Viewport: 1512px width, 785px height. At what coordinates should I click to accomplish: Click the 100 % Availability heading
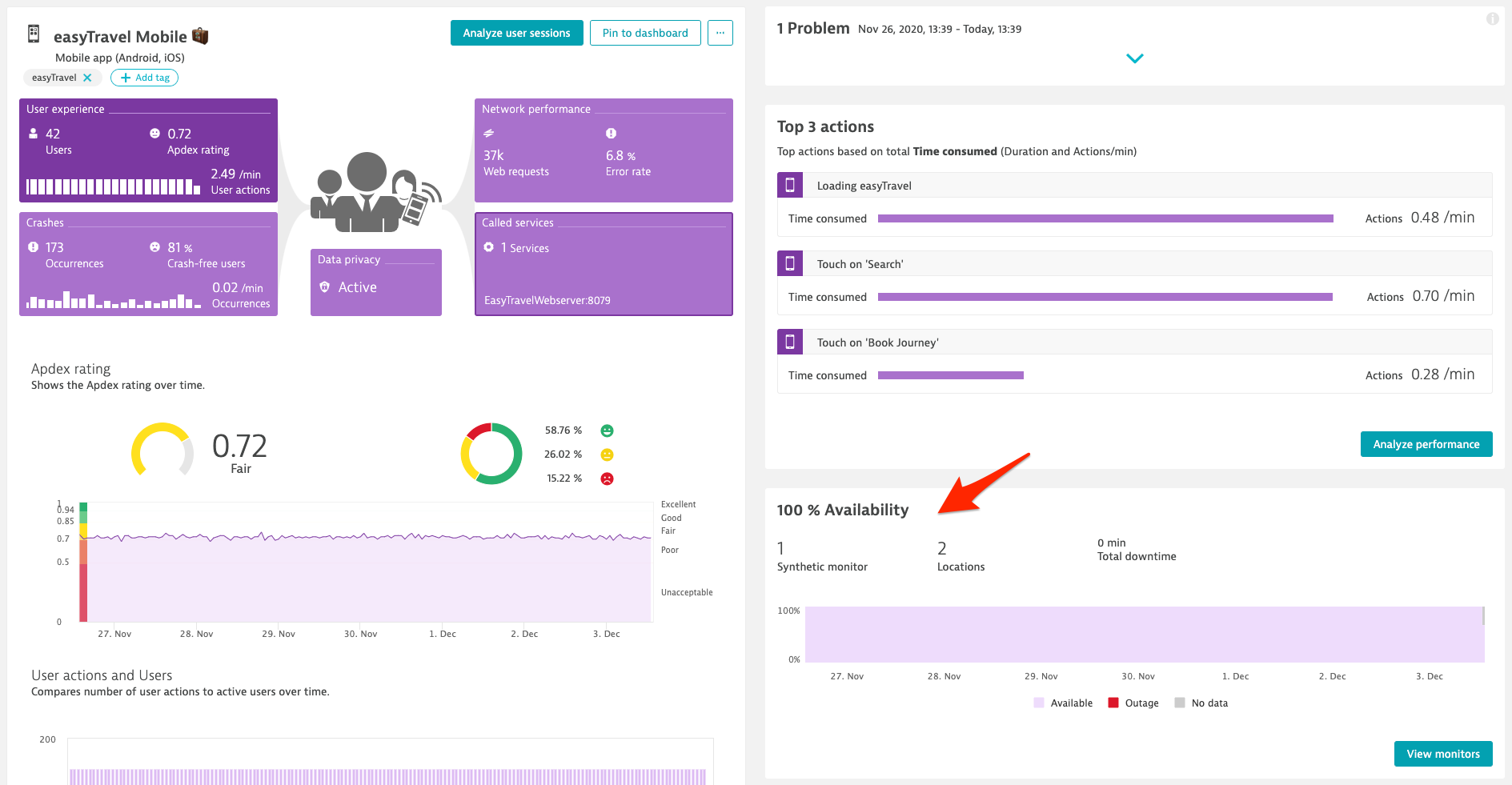pyautogui.click(x=843, y=510)
